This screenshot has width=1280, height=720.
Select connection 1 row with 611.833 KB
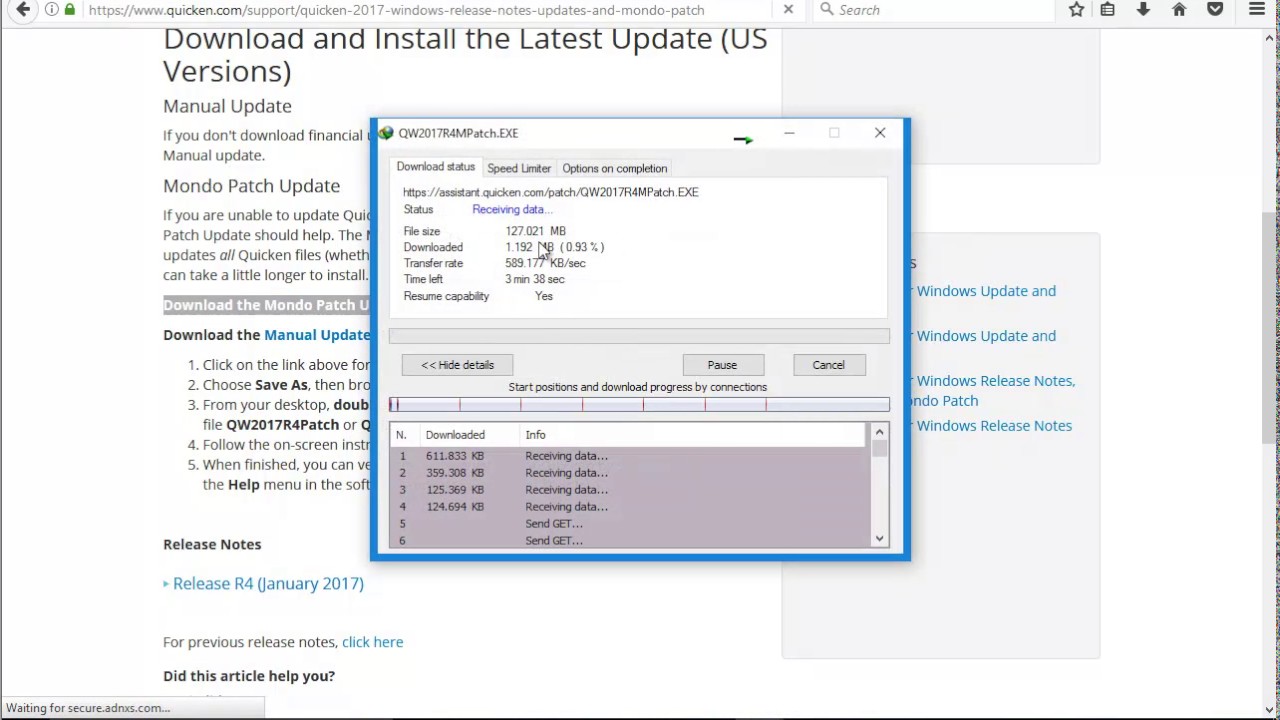coord(630,456)
